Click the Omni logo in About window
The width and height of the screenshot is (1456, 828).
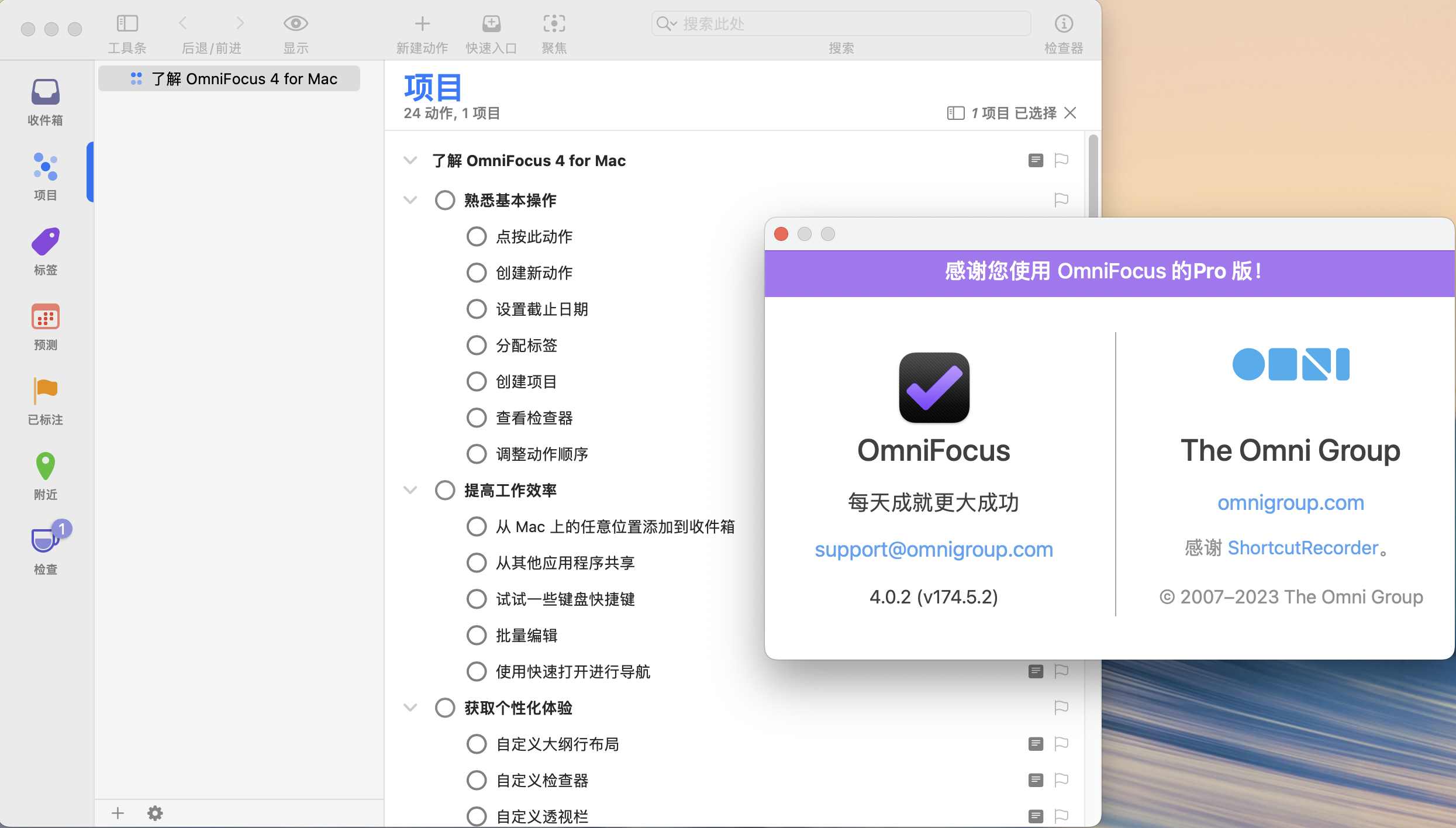1291,364
